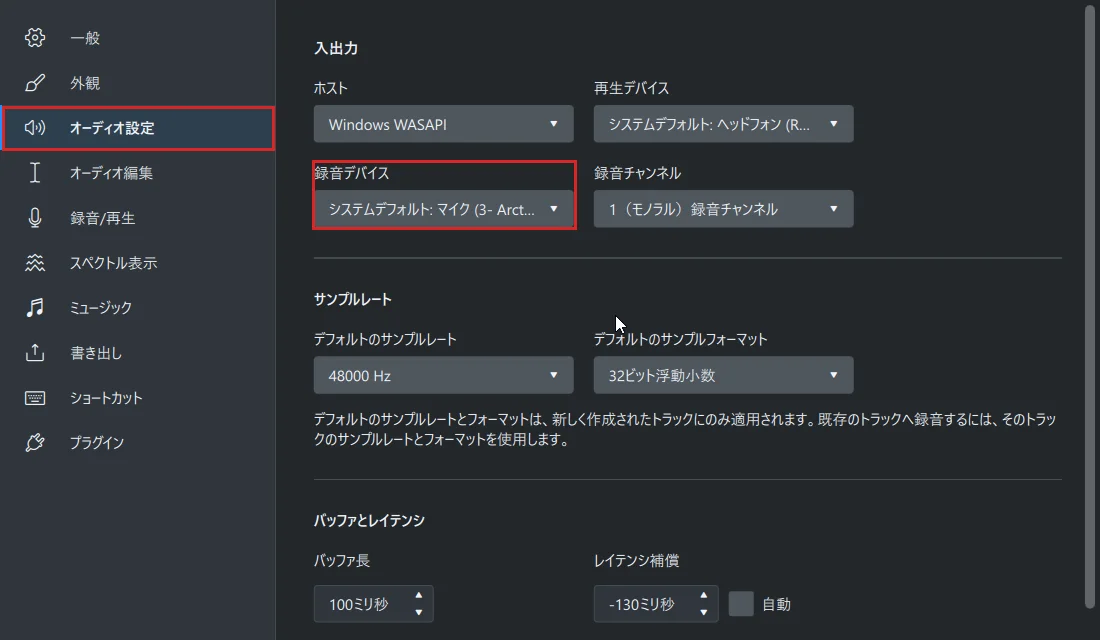The height and width of the screenshot is (640, 1100).
Task: Click the 入出力 section heading
Action: (336, 48)
